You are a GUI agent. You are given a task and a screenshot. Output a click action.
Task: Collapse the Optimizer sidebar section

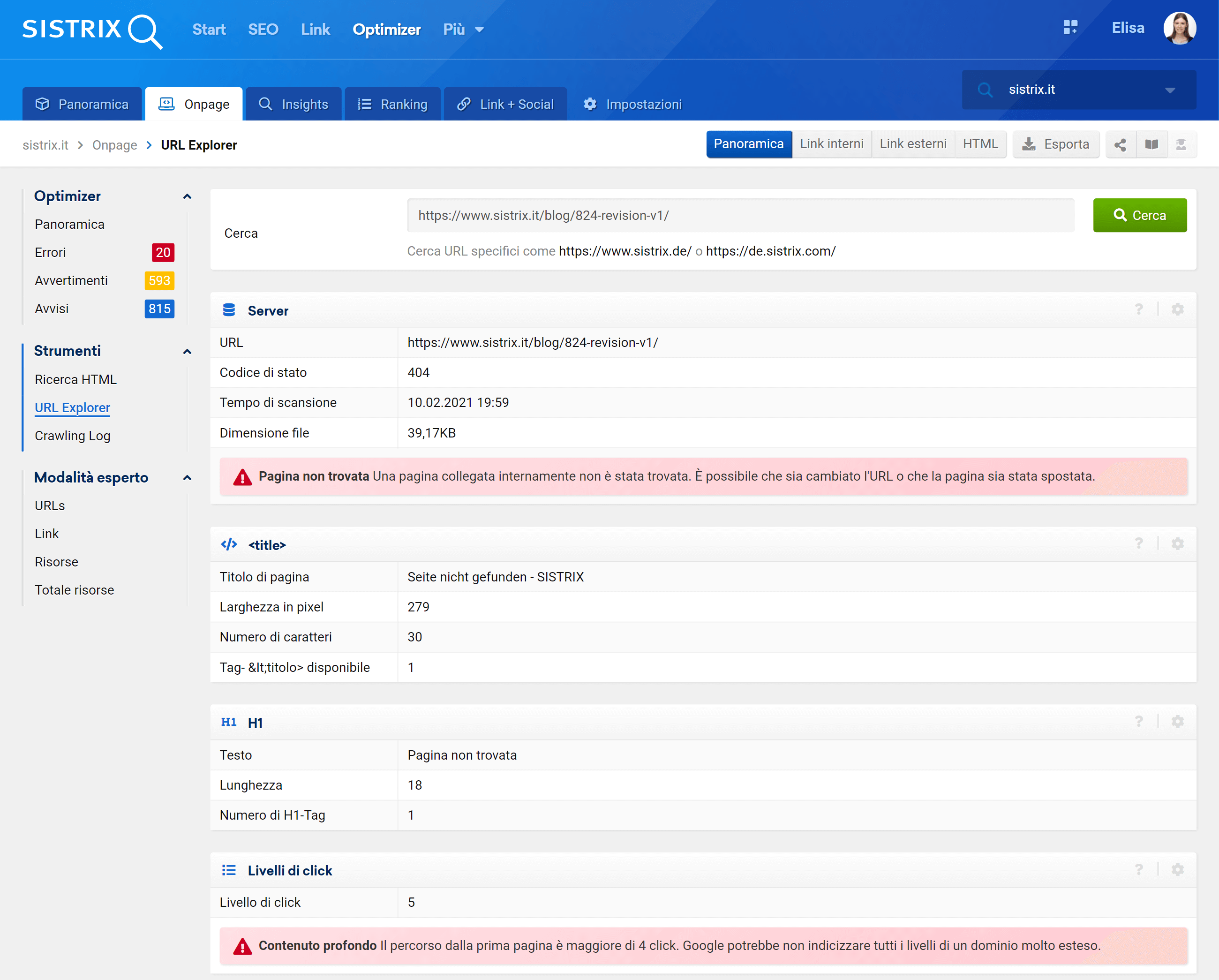(187, 197)
